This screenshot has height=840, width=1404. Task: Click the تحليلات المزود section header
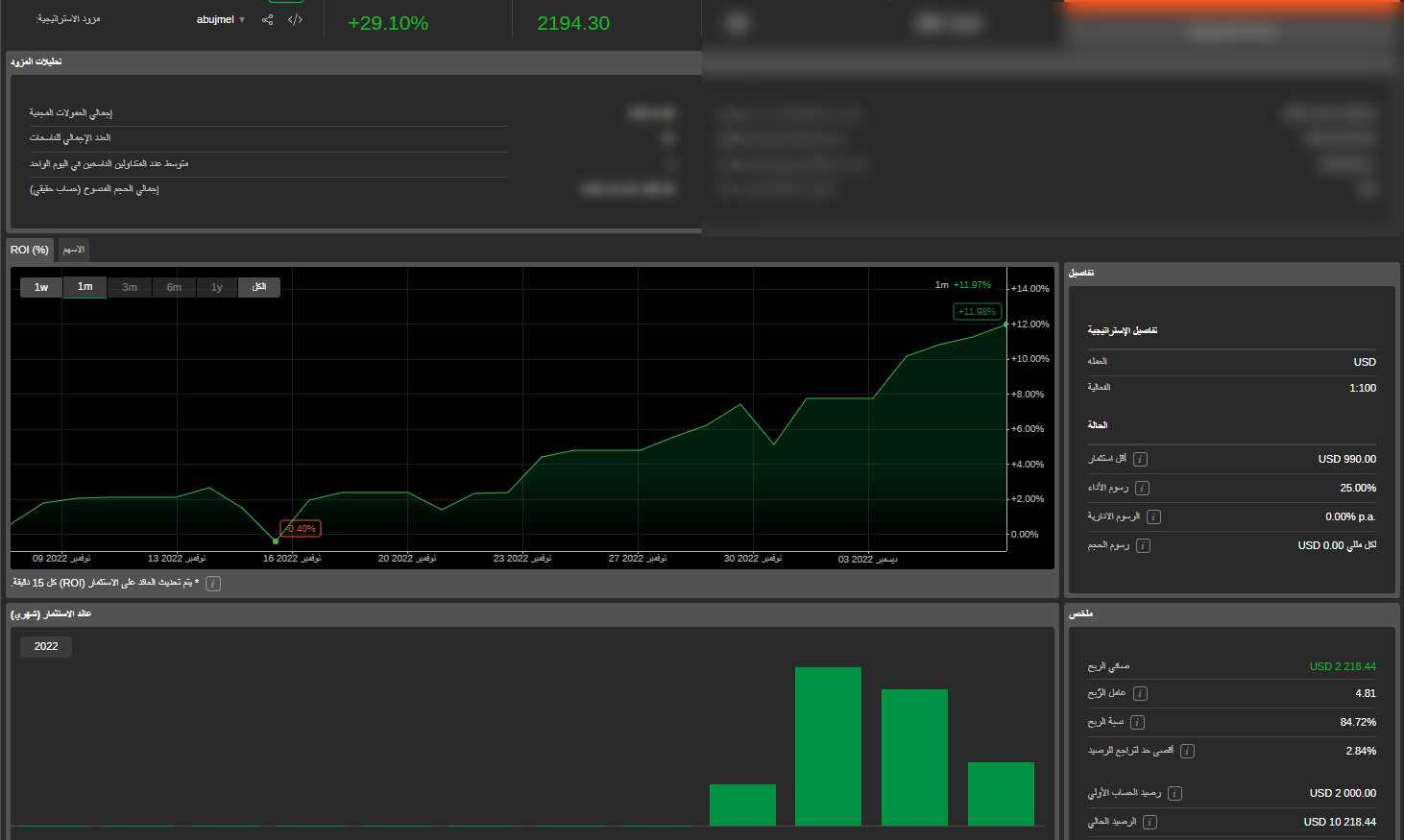36,61
